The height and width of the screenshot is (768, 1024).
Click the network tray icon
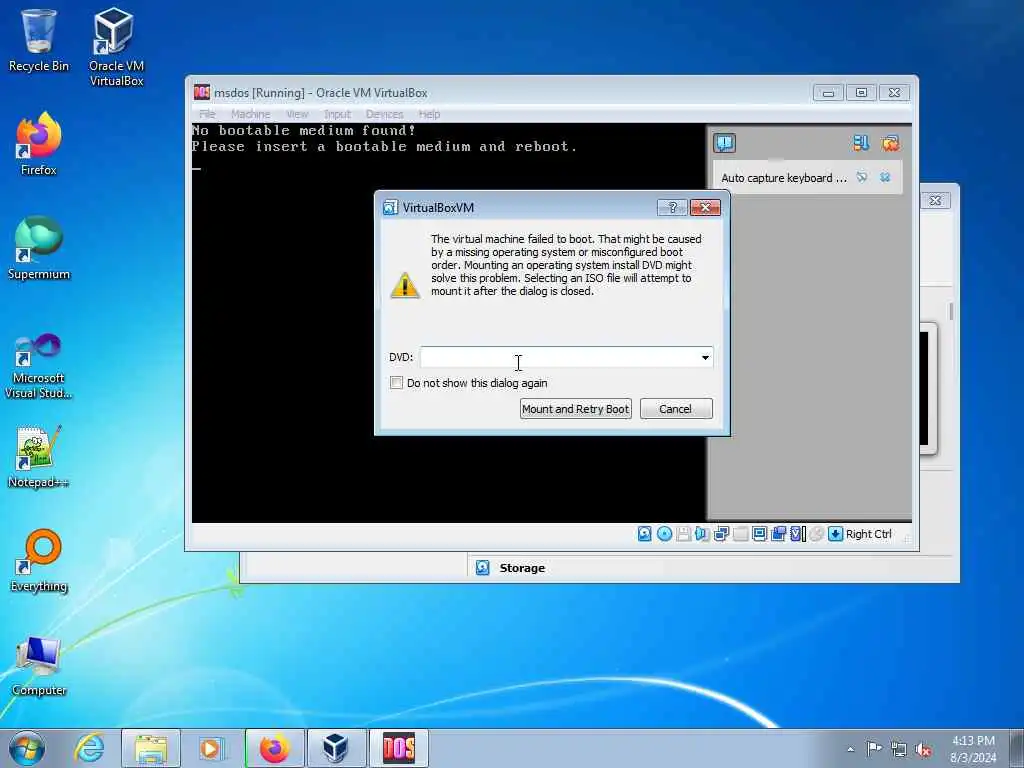pos(899,749)
